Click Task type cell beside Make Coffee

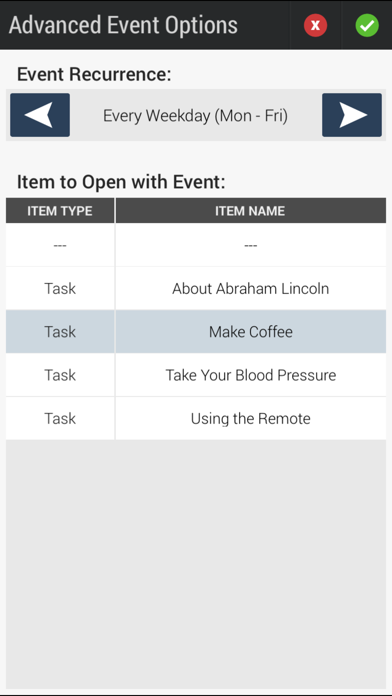point(60,332)
